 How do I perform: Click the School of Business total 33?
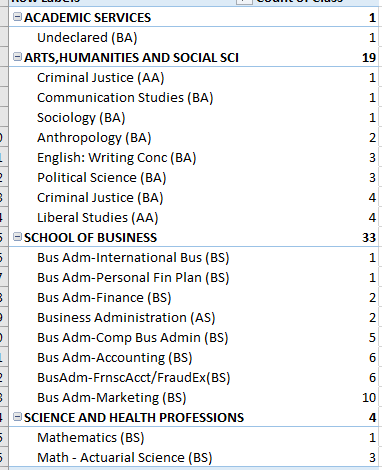pos(369,238)
